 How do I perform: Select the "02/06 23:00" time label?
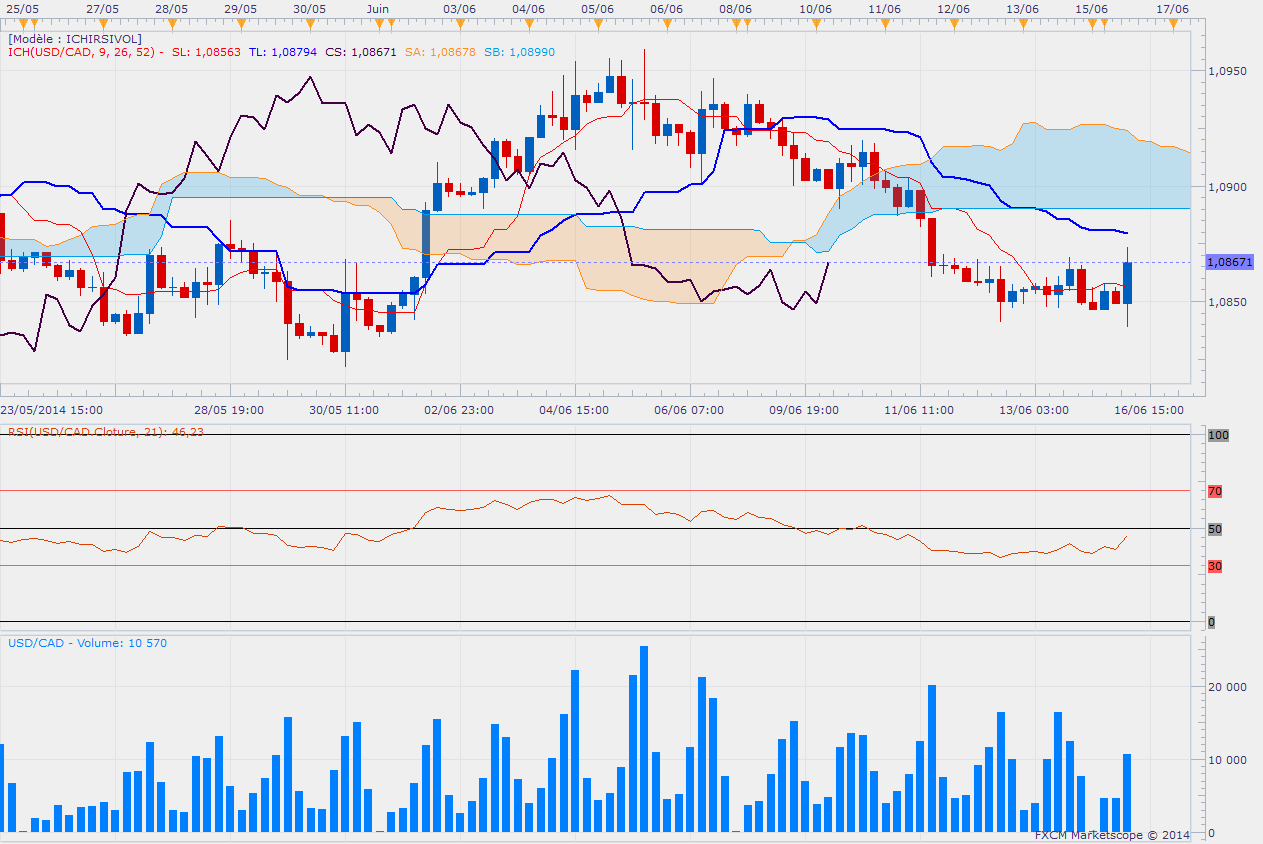pyautogui.click(x=459, y=410)
